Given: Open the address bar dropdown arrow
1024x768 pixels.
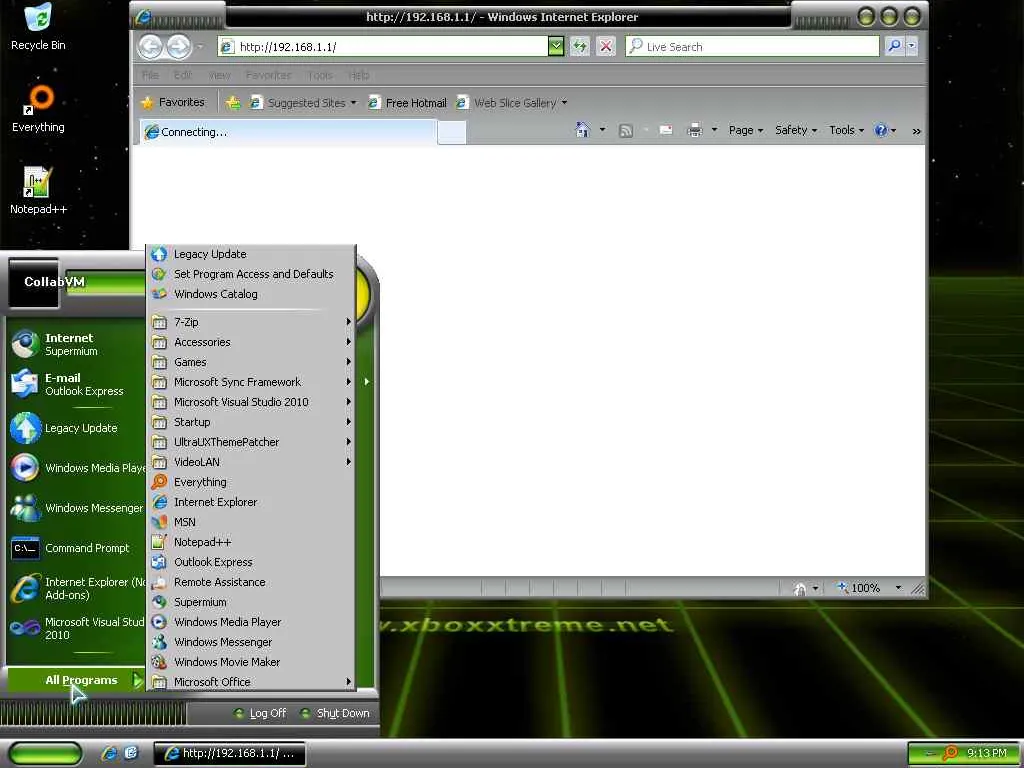Looking at the screenshot, I should [x=556, y=46].
